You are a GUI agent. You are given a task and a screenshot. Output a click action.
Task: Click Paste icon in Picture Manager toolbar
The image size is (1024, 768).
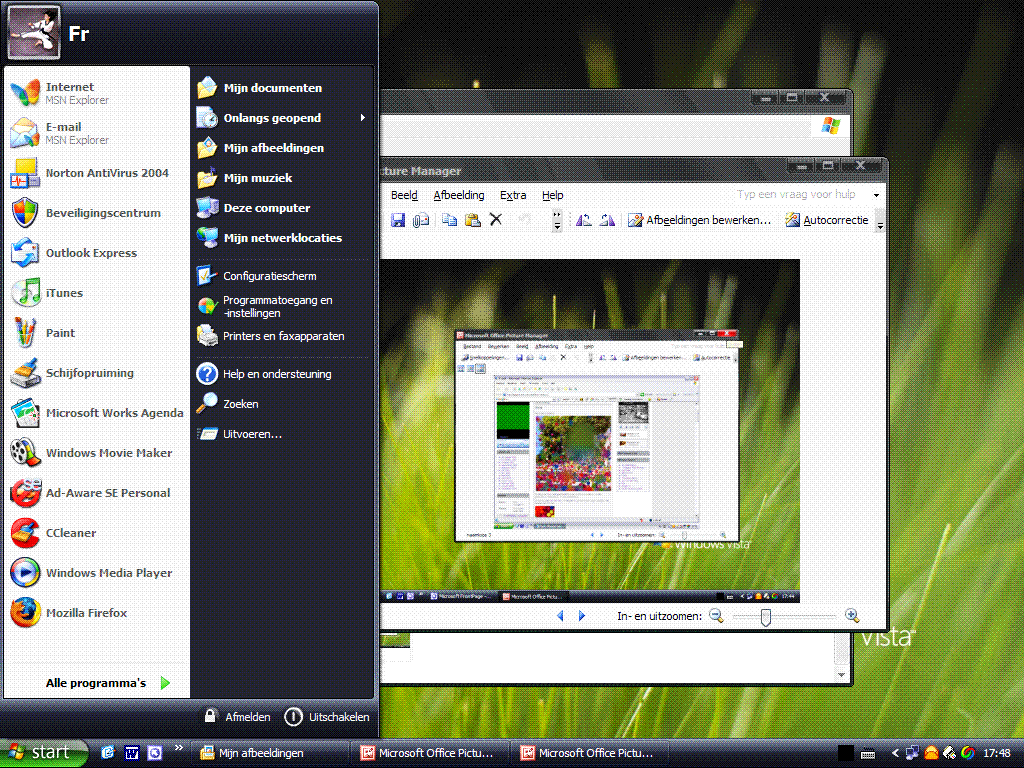pyautogui.click(x=472, y=220)
